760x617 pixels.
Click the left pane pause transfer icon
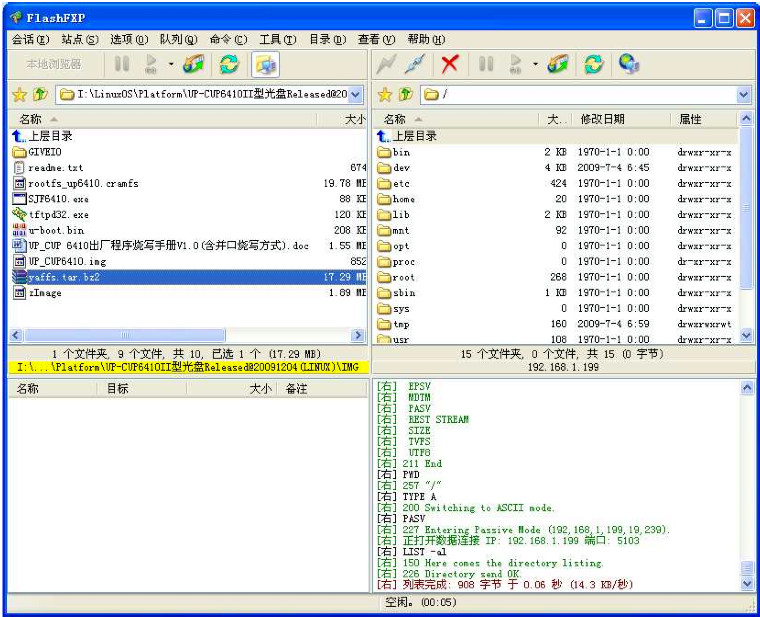(122, 63)
